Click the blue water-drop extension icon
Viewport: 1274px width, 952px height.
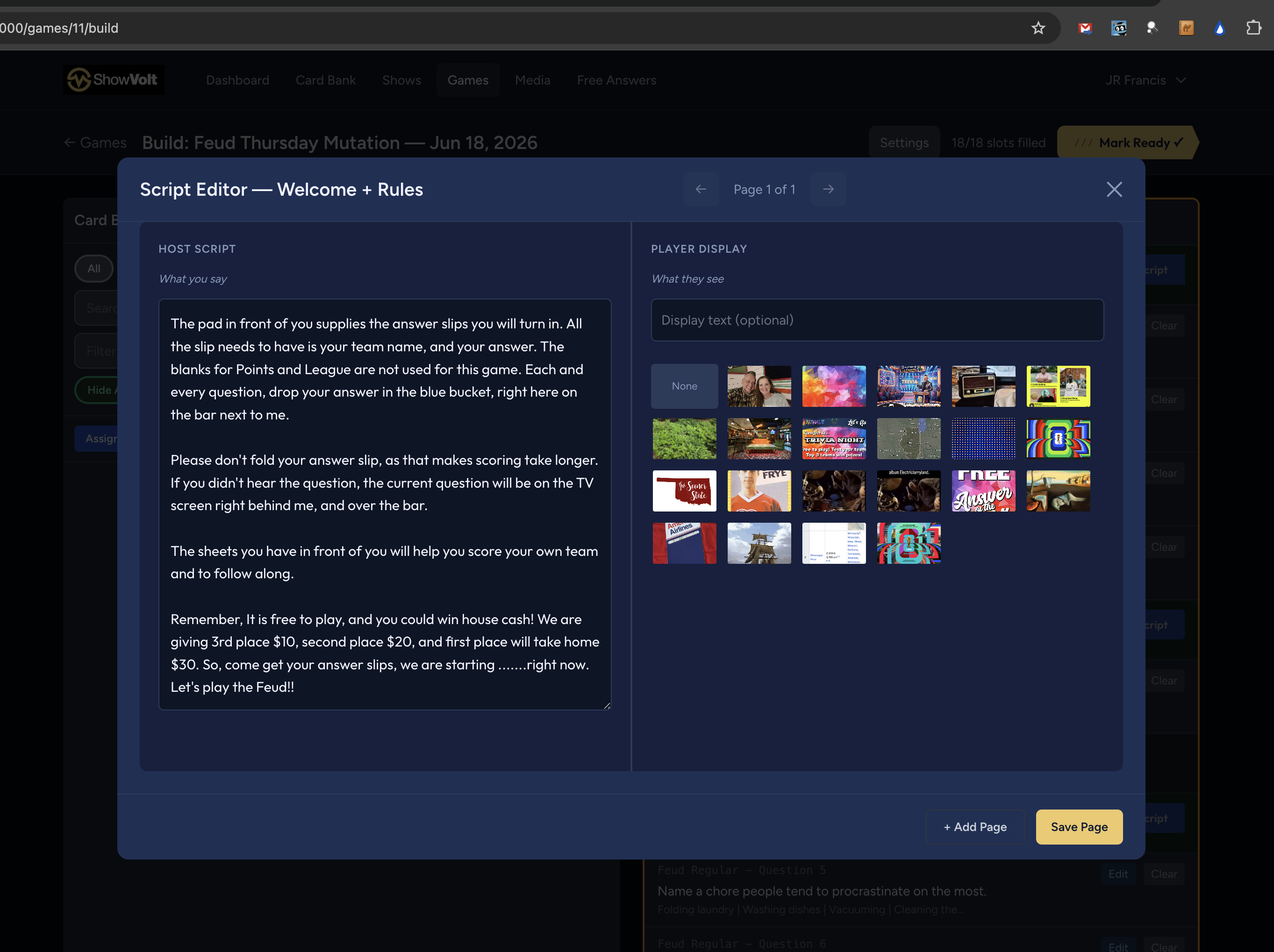pos(1219,28)
